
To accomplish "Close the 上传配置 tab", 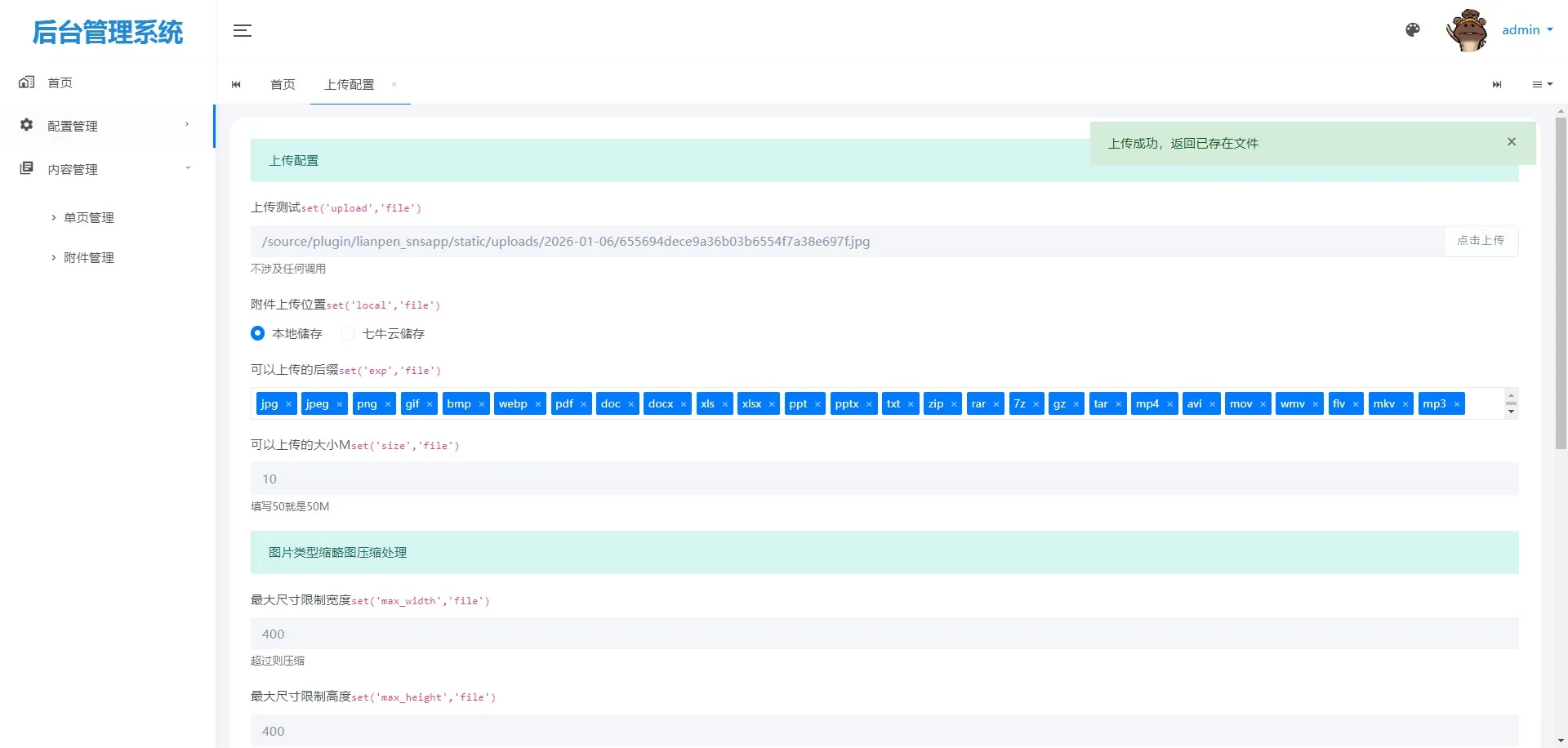I will (x=394, y=85).
